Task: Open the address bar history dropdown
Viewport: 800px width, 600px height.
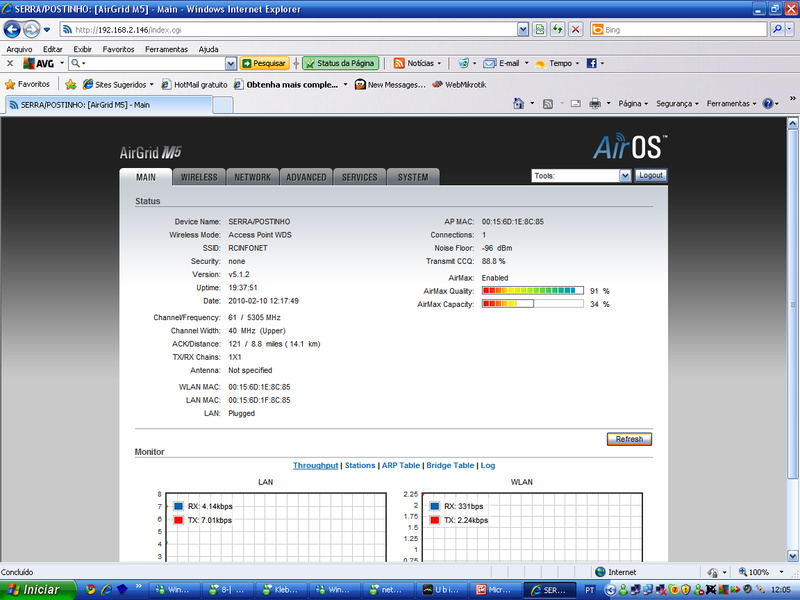Action: tap(523, 30)
